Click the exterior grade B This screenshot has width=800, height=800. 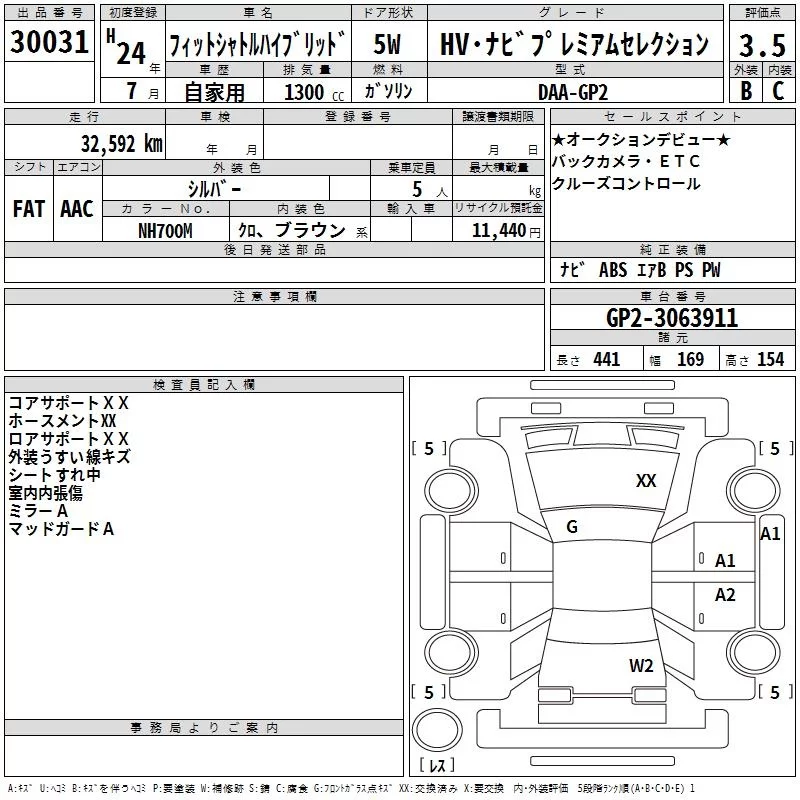746,91
